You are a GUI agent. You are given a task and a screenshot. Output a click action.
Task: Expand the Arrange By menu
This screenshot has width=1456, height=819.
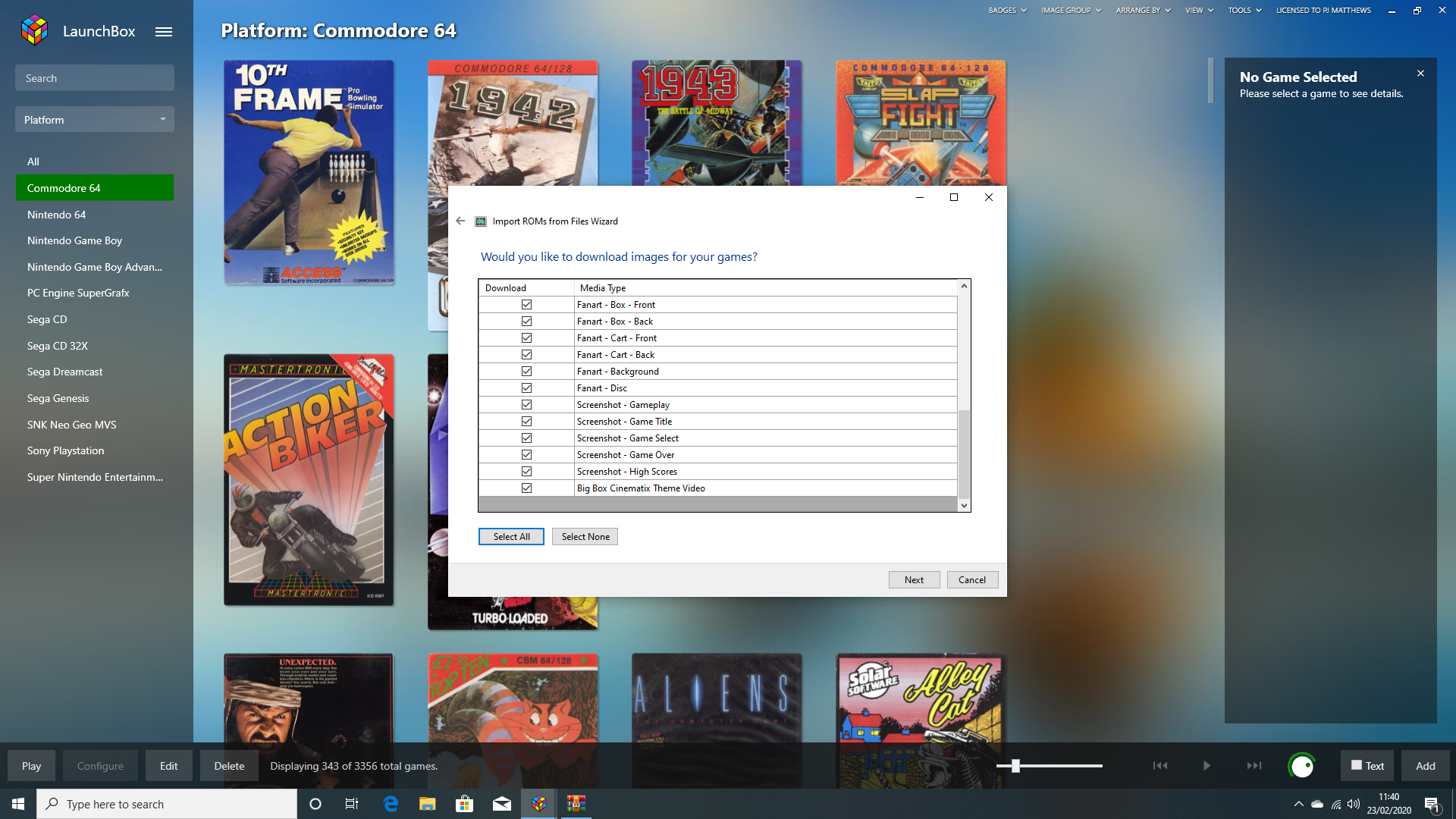(1143, 11)
